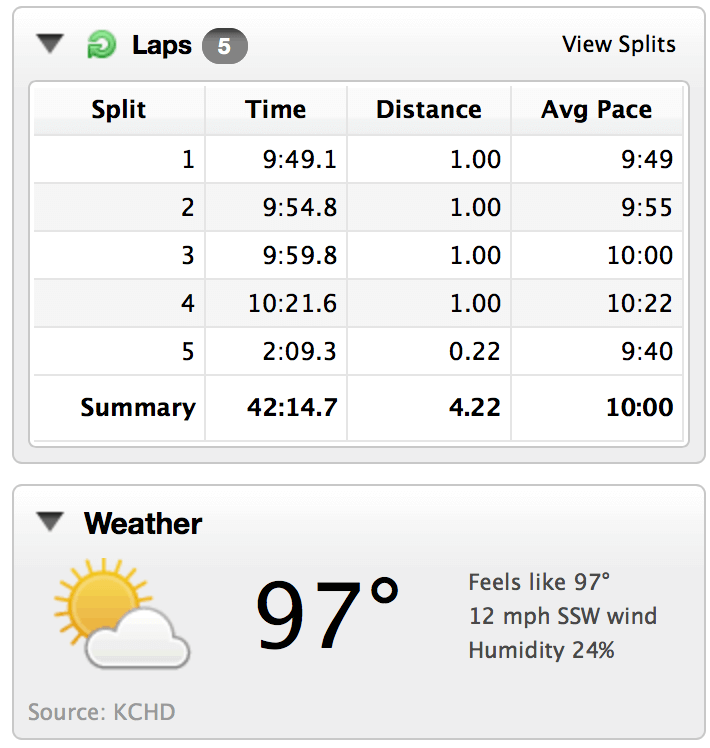Image resolution: width=710 pixels, height=748 pixels.
Task: Select the split 3 row
Action: click(x=188, y=256)
